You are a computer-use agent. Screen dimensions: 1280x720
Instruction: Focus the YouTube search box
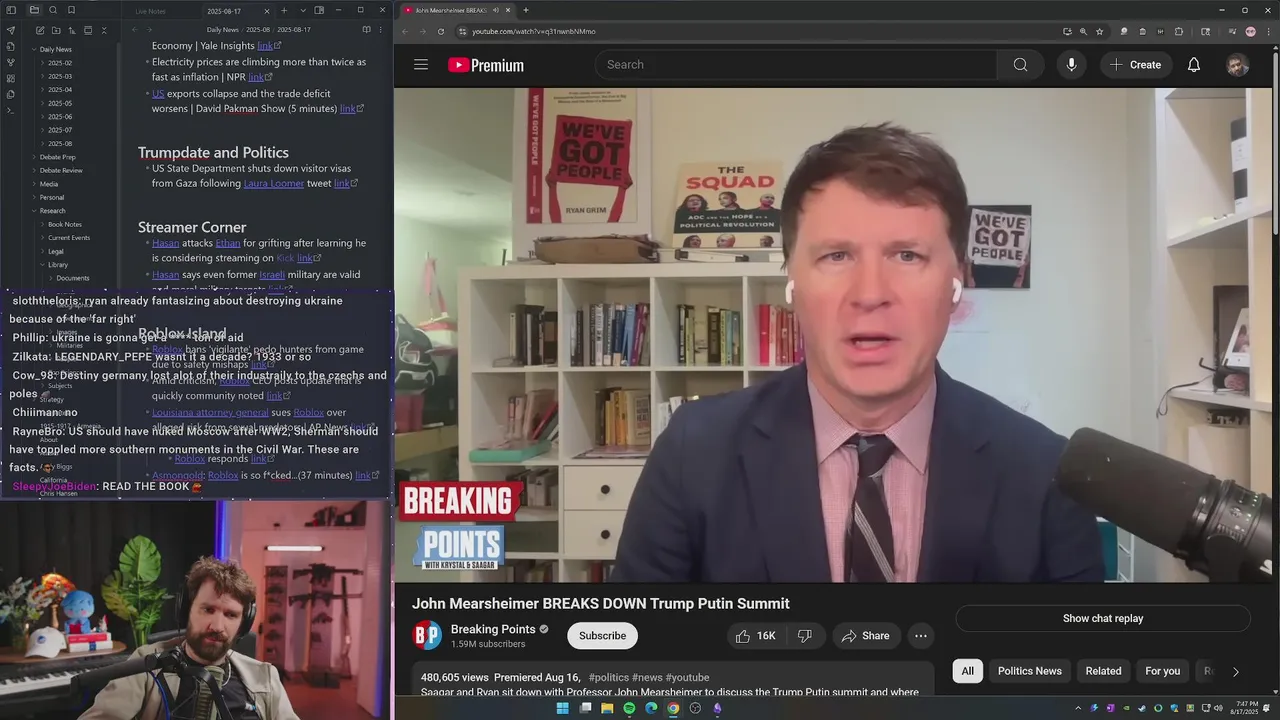(x=796, y=65)
